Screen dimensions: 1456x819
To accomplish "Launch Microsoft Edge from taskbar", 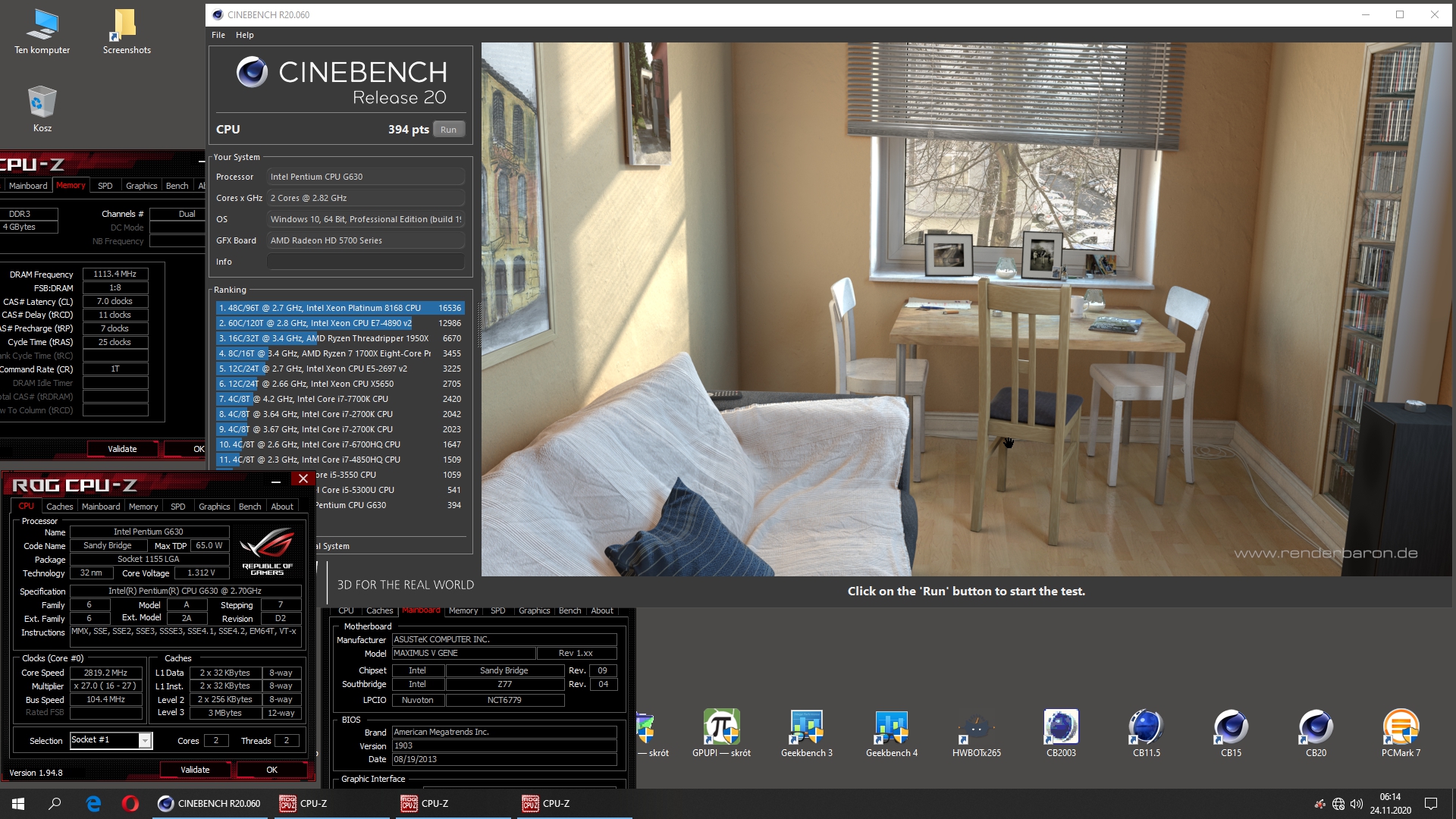I will tap(93, 804).
